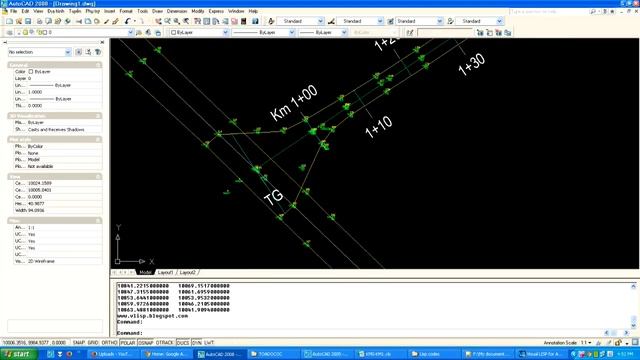This screenshot has height=360, width=640.
Task: Click the Plot (printer) icon
Action: tap(40, 21)
